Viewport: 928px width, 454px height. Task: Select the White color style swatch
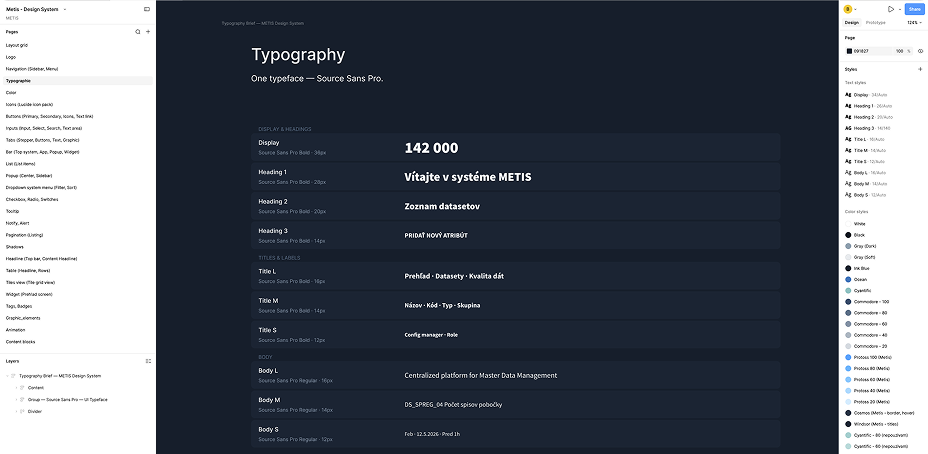[x=848, y=224]
